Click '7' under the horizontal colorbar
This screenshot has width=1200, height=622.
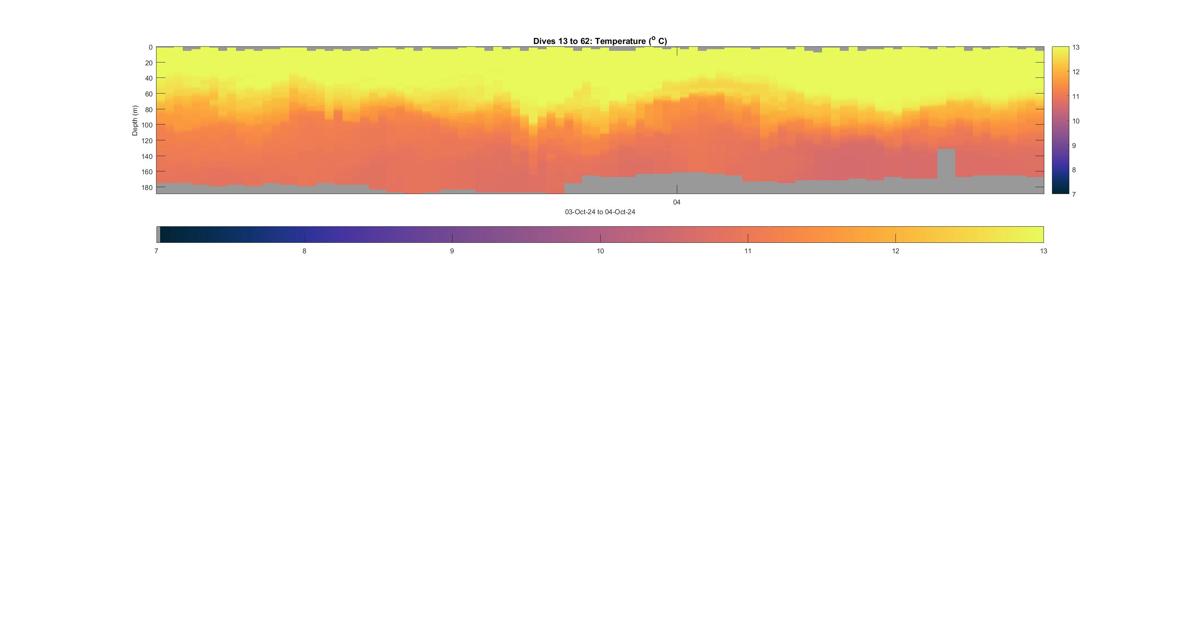pyautogui.click(x=157, y=251)
